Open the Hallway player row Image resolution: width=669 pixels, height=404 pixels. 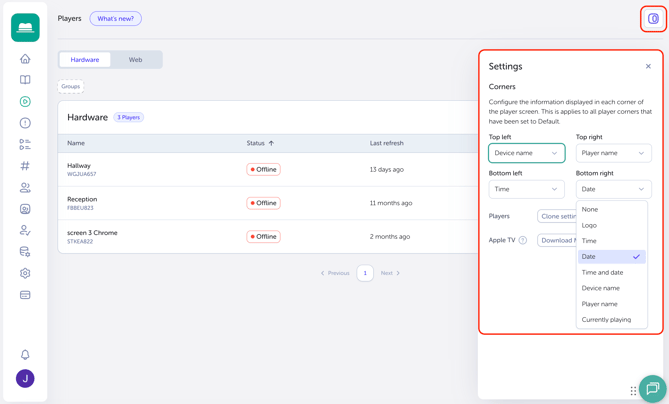point(268,169)
